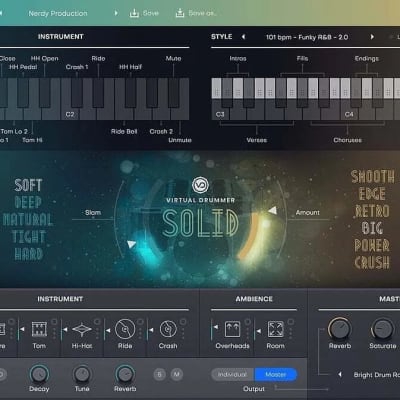400x400 pixels.
Task: Choose the HARD drum character
Action: 28,254
